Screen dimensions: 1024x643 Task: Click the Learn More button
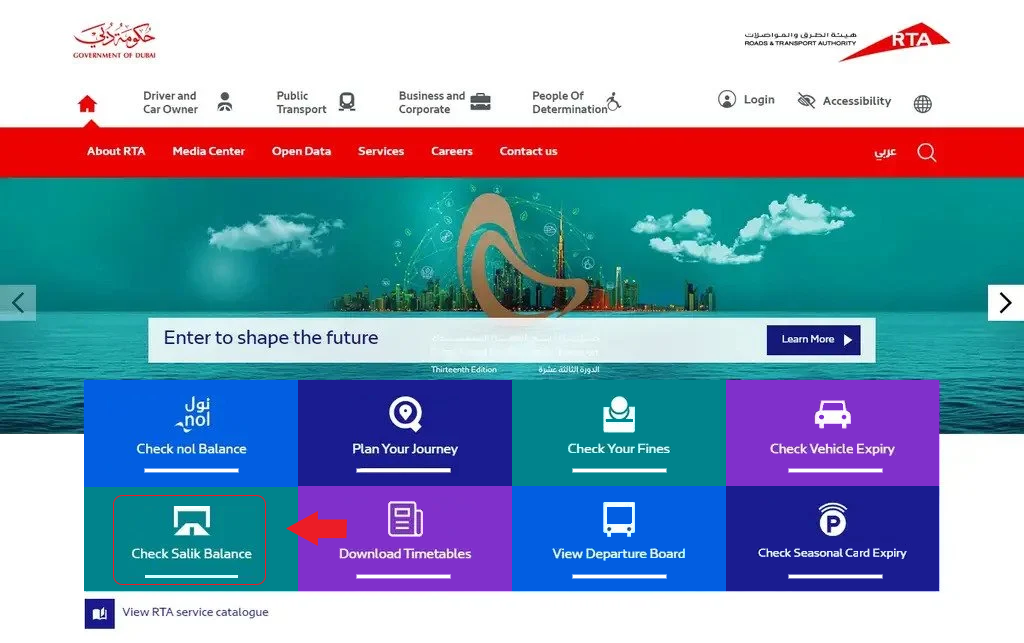[x=813, y=339]
